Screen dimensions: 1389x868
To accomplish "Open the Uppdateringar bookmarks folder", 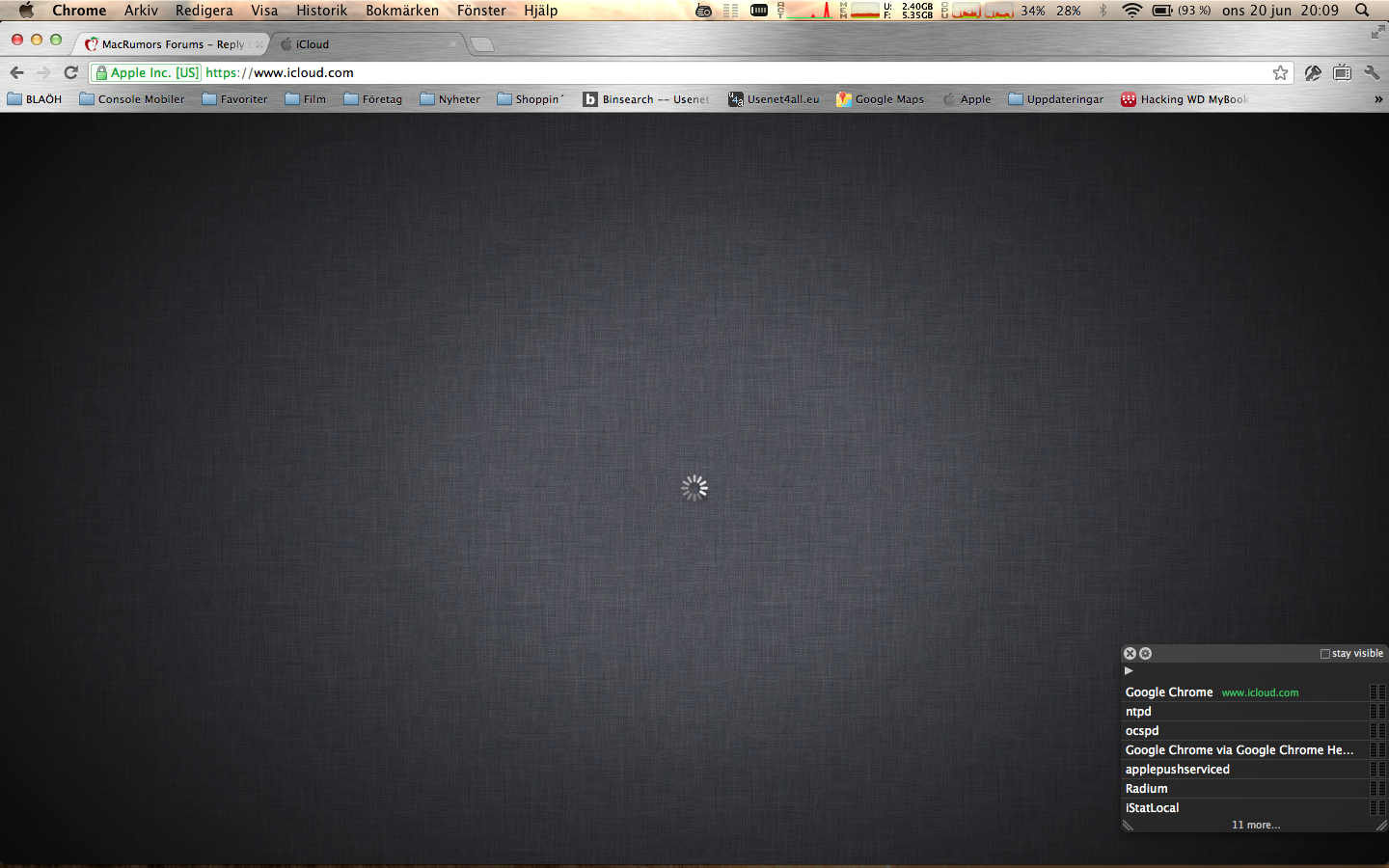I will click(x=1056, y=99).
